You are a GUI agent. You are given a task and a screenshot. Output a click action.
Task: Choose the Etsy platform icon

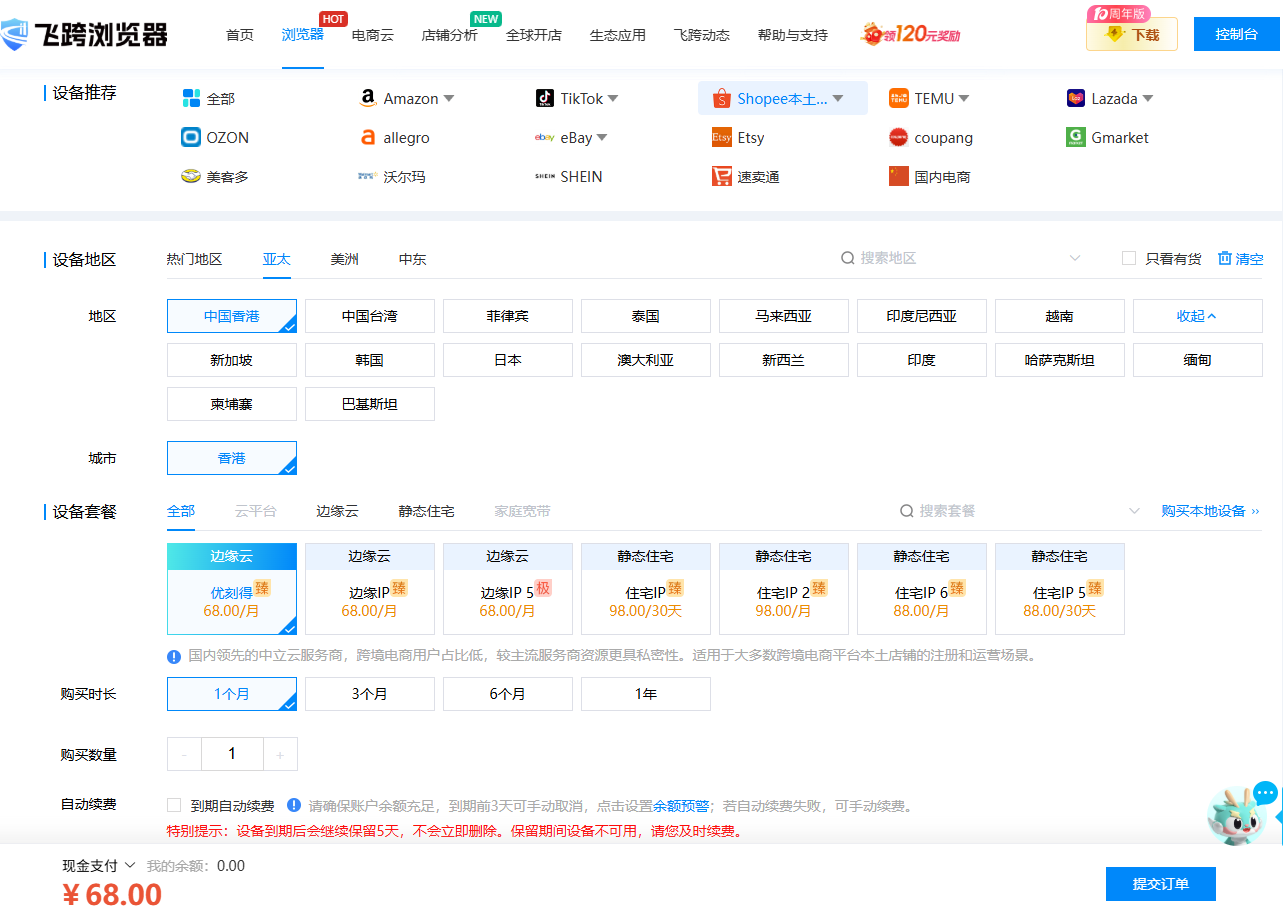click(722, 138)
